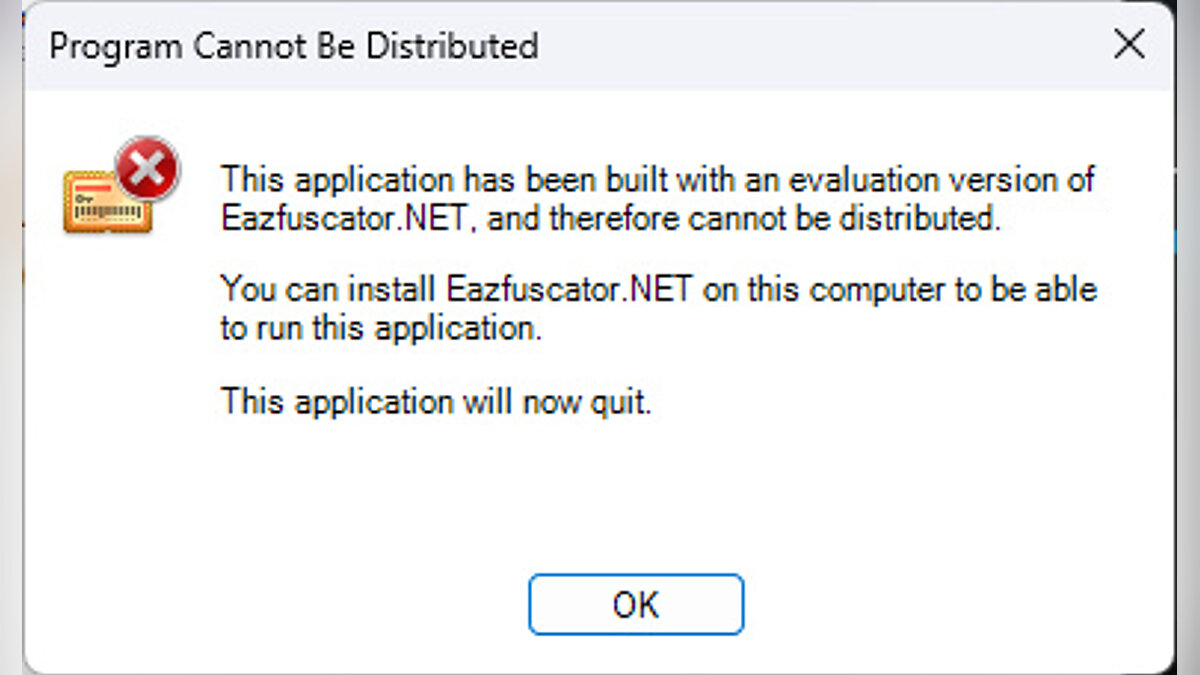Click the line starting "You can install"
The height and width of the screenshot is (675, 1200).
click(658, 290)
